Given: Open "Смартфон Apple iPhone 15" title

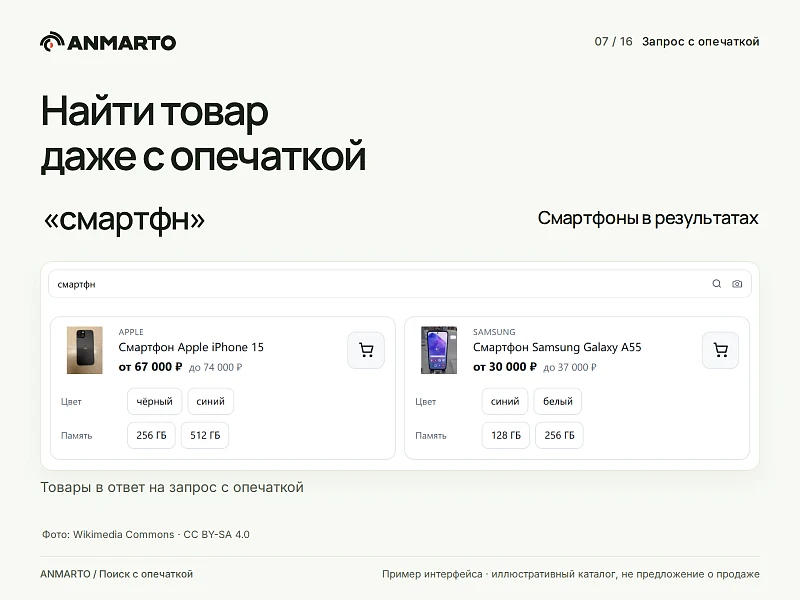Looking at the screenshot, I should pyautogui.click(x=191, y=347).
